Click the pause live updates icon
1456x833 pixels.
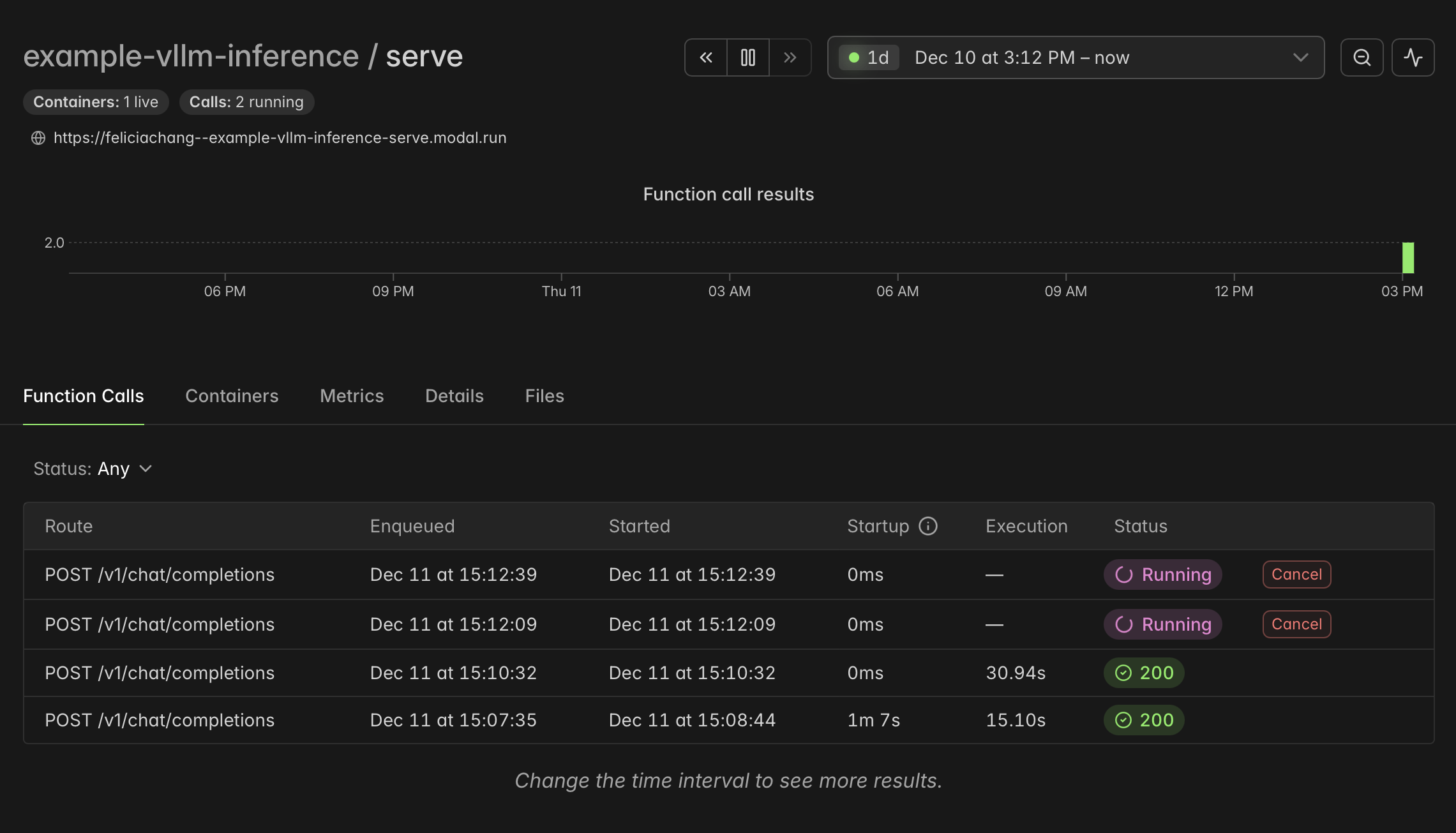[747, 57]
